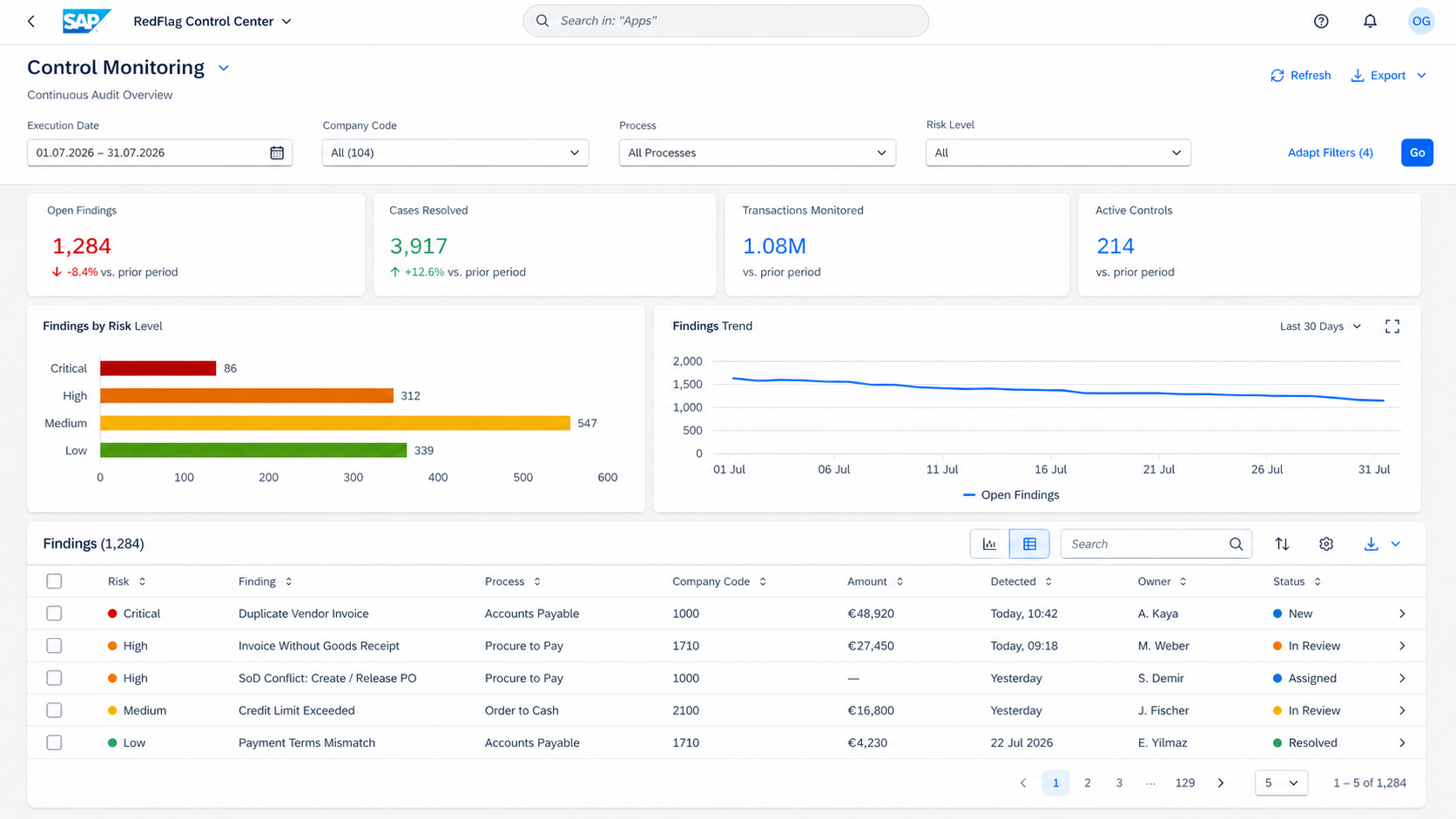This screenshot has height=819, width=1456.
Task: Open the rows-per-page dropdown showing 5
Action: pos(1281,783)
